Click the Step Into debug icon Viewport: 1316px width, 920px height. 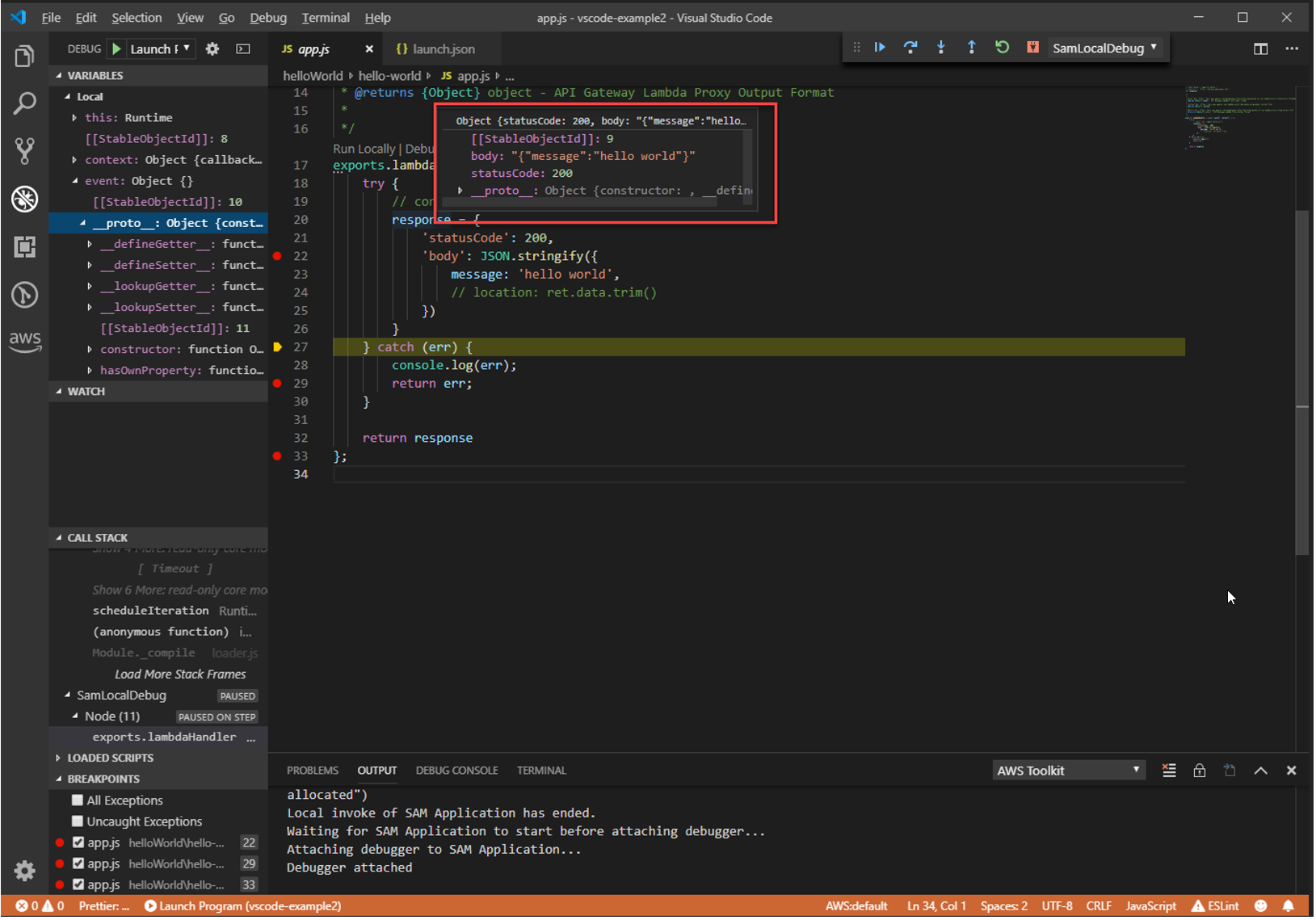click(942, 48)
